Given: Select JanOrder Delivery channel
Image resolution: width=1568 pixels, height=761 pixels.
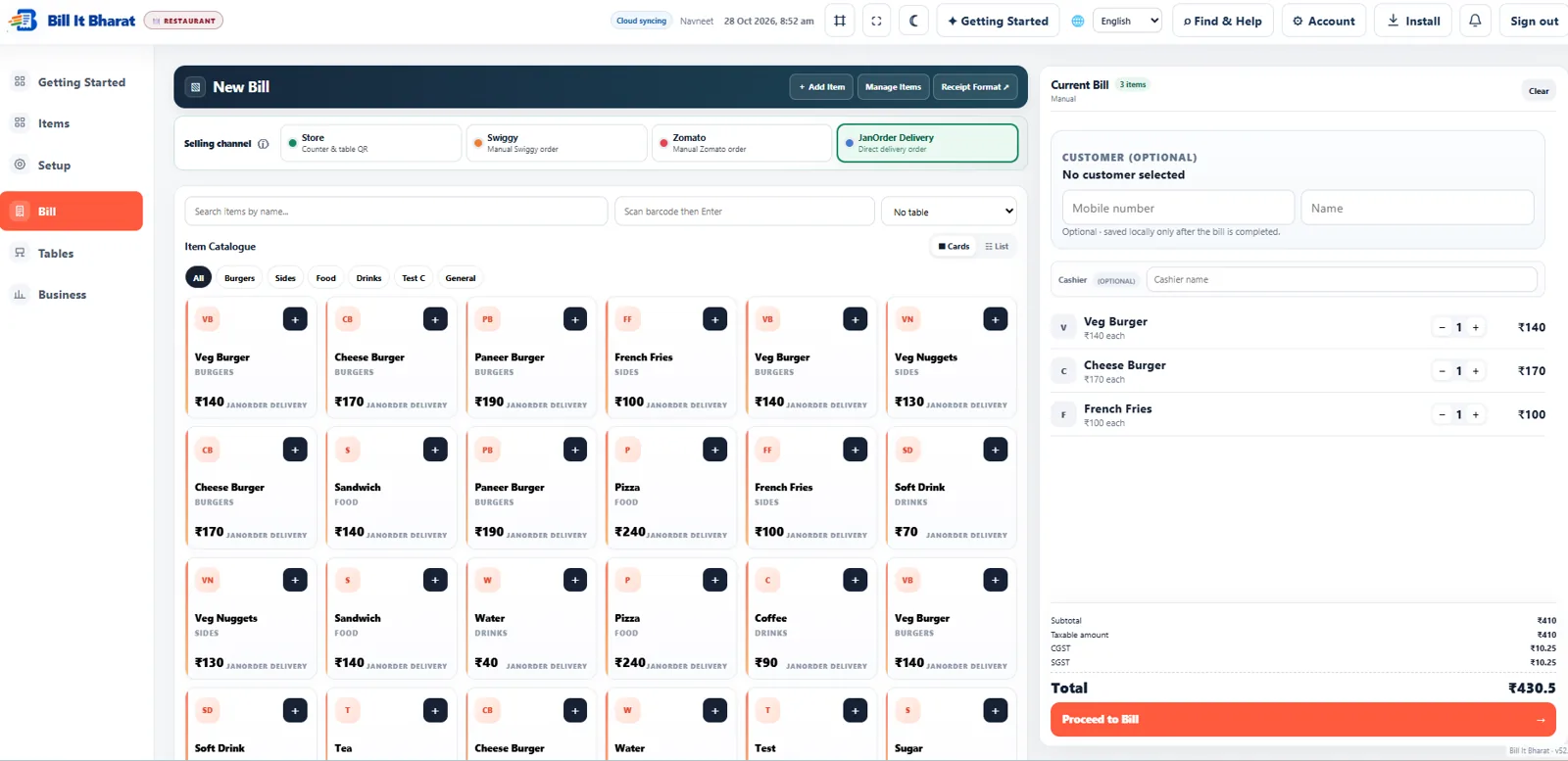Looking at the screenshot, I should coord(927,143).
